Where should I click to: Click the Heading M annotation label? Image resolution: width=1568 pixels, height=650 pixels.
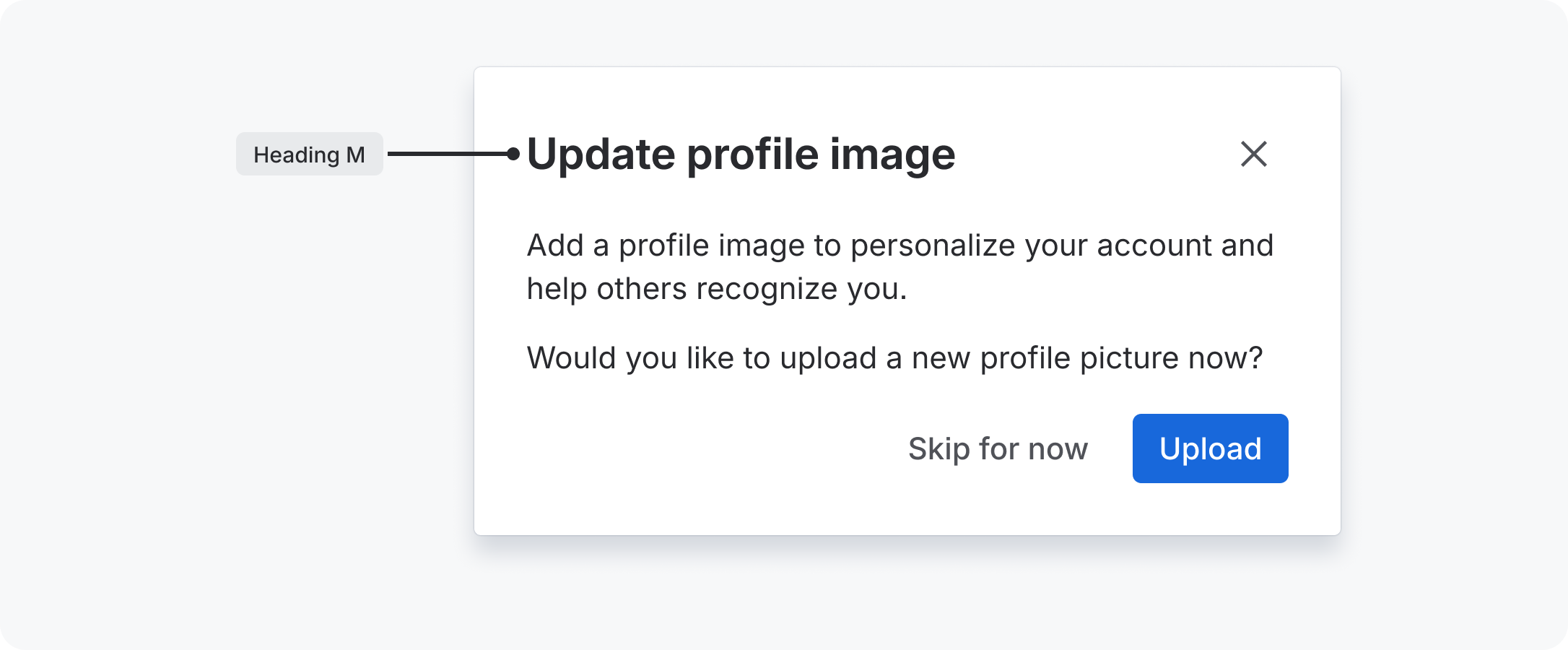tap(309, 154)
